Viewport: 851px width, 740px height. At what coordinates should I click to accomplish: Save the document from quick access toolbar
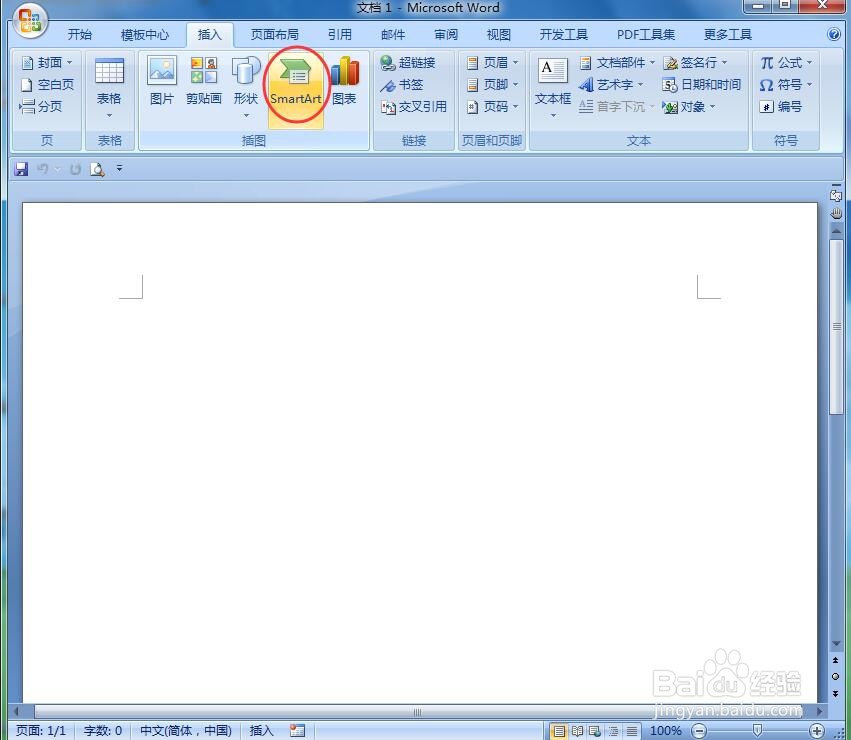21,169
